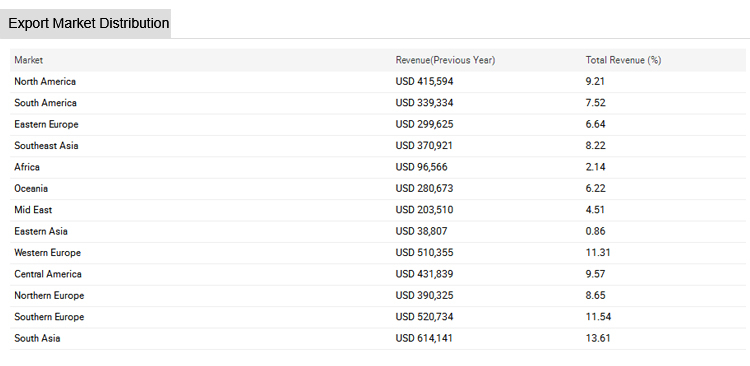Click revenue value USD 390,325

pos(424,296)
